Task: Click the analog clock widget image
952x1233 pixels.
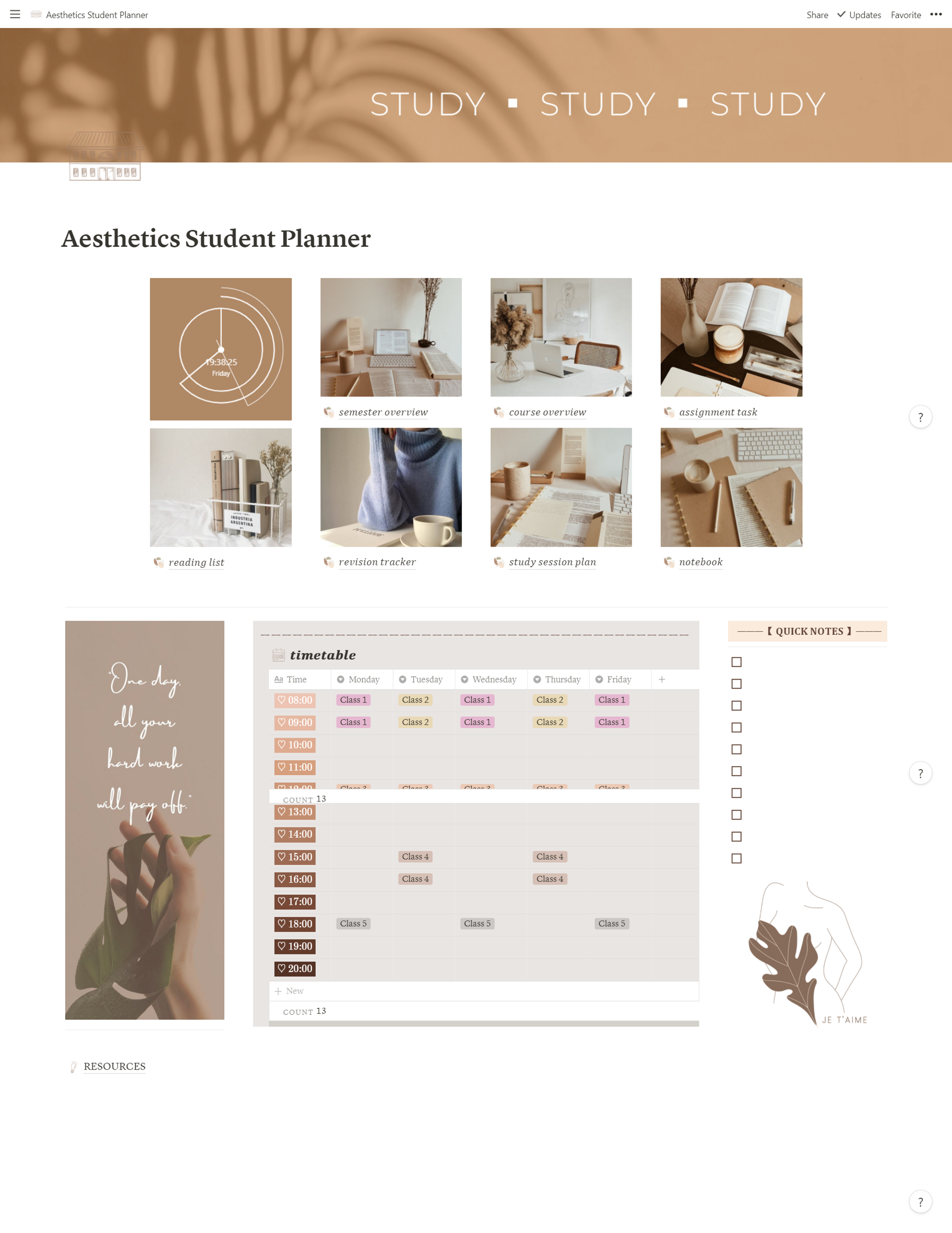Action: (221, 349)
